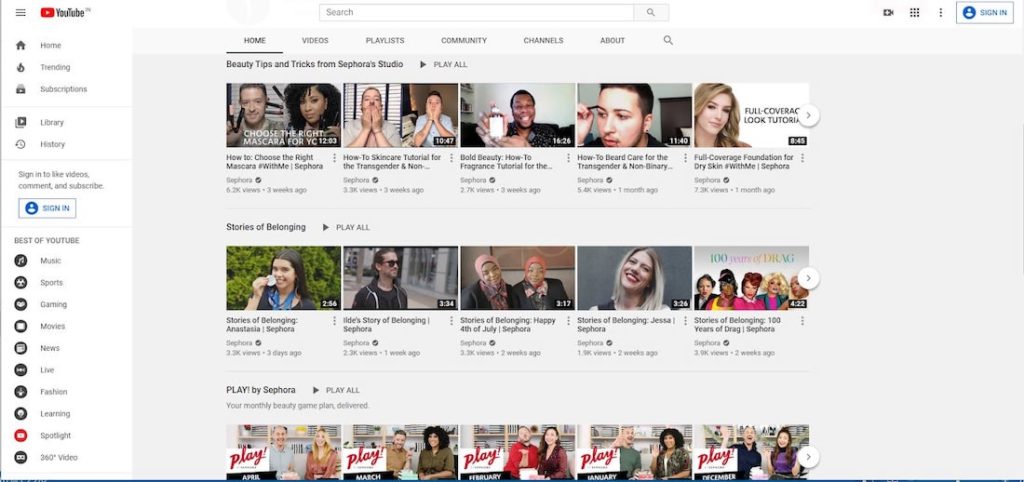Show more Stories of Belonging videos arrow
This screenshot has height=482, width=1024.
pos(809,278)
